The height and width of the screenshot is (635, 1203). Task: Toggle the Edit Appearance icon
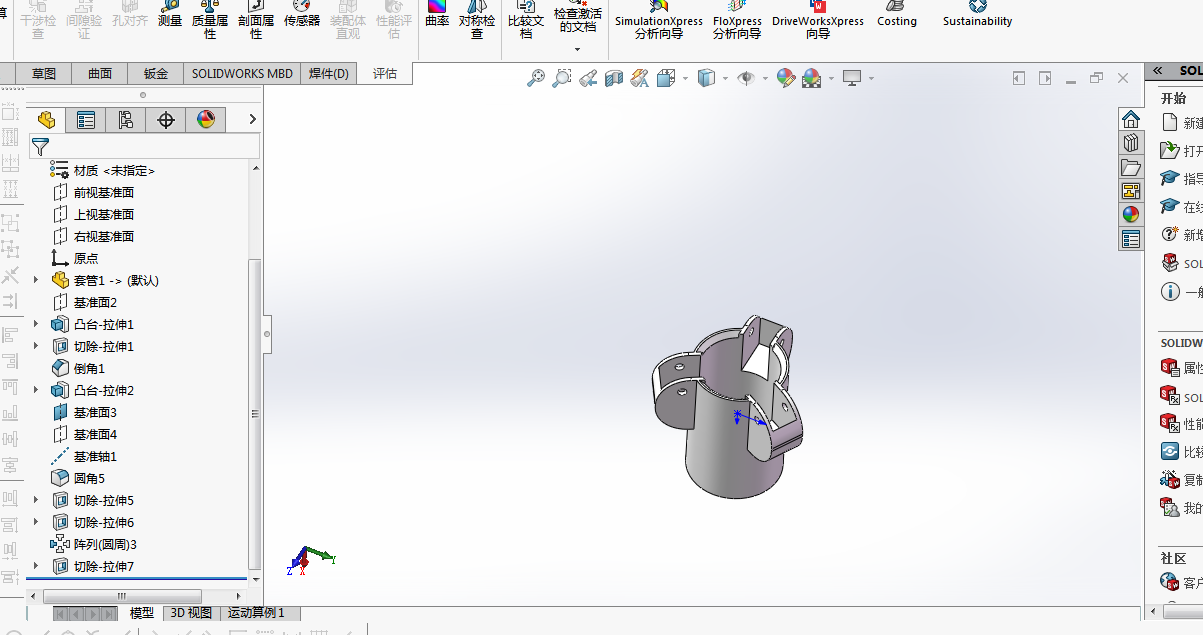(x=785, y=78)
